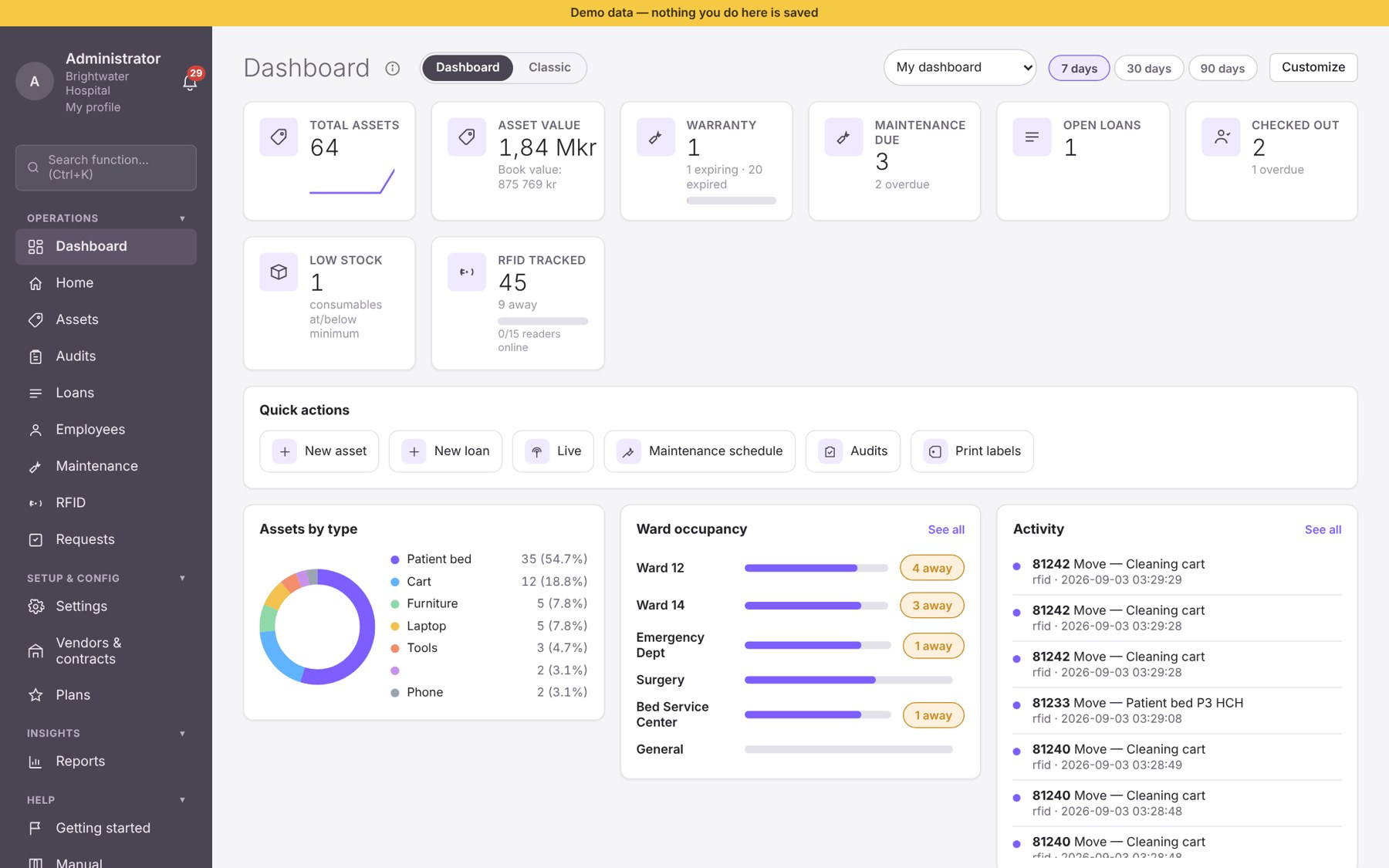The height and width of the screenshot is (868, 1389).
Task: Click See all in Ward occupancy
Action: pyautogui.click(x=946, y=530)
